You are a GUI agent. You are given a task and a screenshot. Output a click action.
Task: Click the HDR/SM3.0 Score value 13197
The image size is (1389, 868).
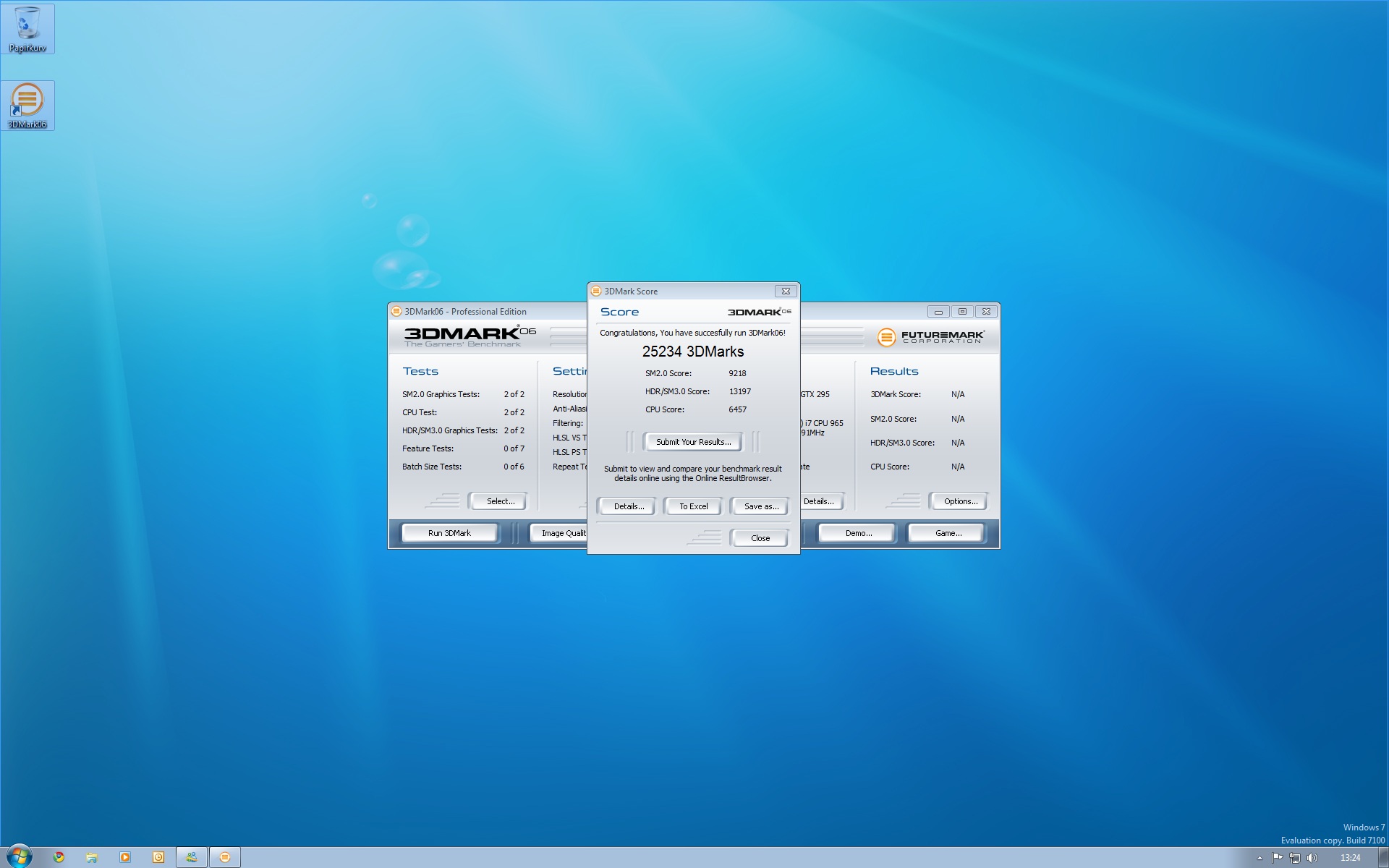coord(739,391)
